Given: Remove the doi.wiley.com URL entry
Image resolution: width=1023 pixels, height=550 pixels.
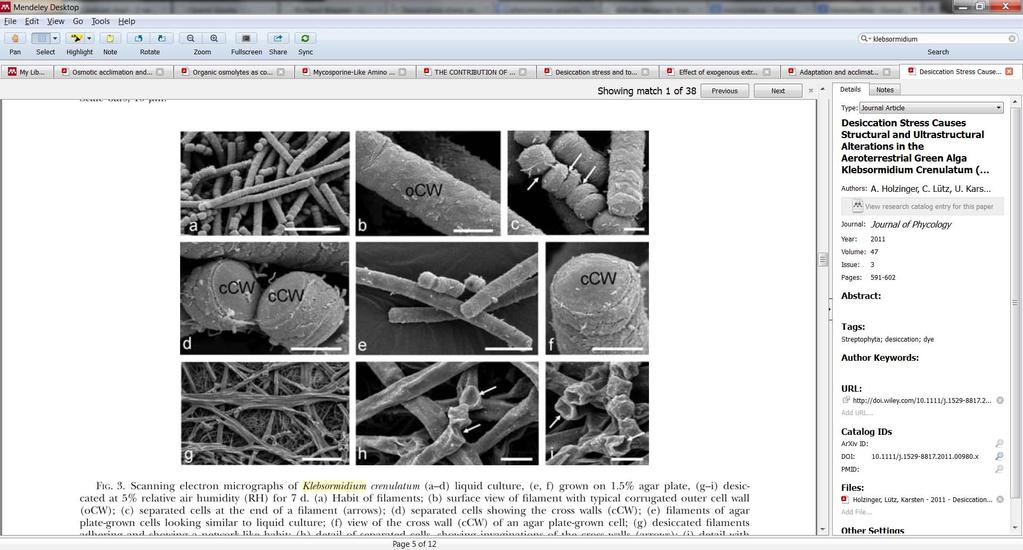Looking at the screenshot, I should click(1000, 401).
